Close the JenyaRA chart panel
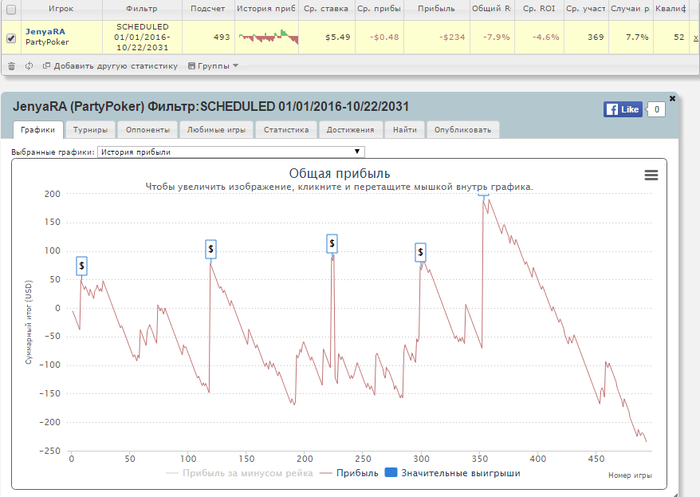Image resolution: width=700 pixels, height=497 pixels. pos(672,98)
